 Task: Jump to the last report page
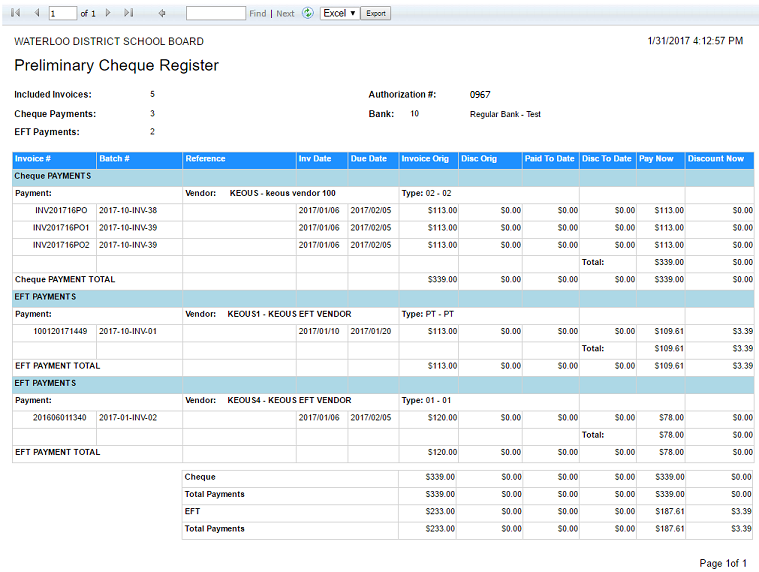(128, 13)
